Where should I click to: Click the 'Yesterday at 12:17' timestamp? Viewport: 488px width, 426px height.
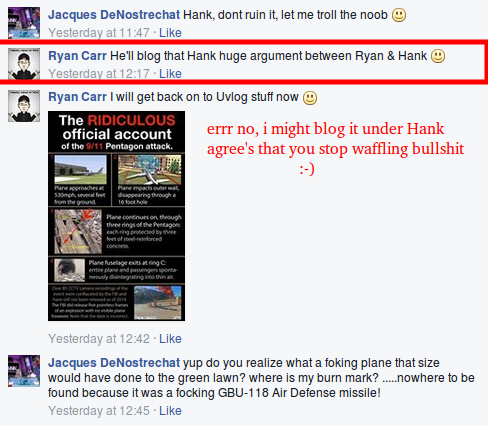pos(99,74)
